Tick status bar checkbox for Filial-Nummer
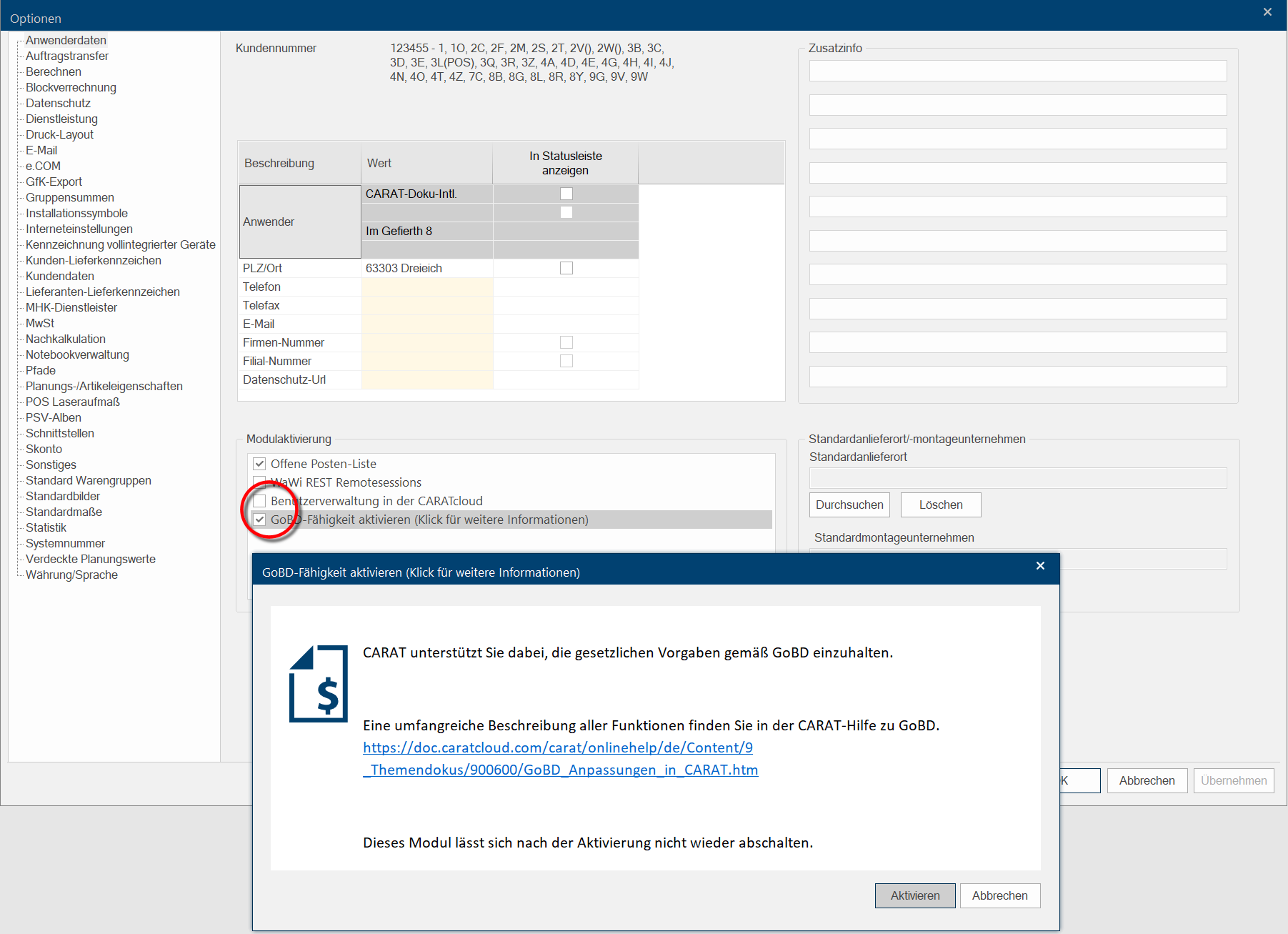1288x934 pixels. click(x=566, y=361)
